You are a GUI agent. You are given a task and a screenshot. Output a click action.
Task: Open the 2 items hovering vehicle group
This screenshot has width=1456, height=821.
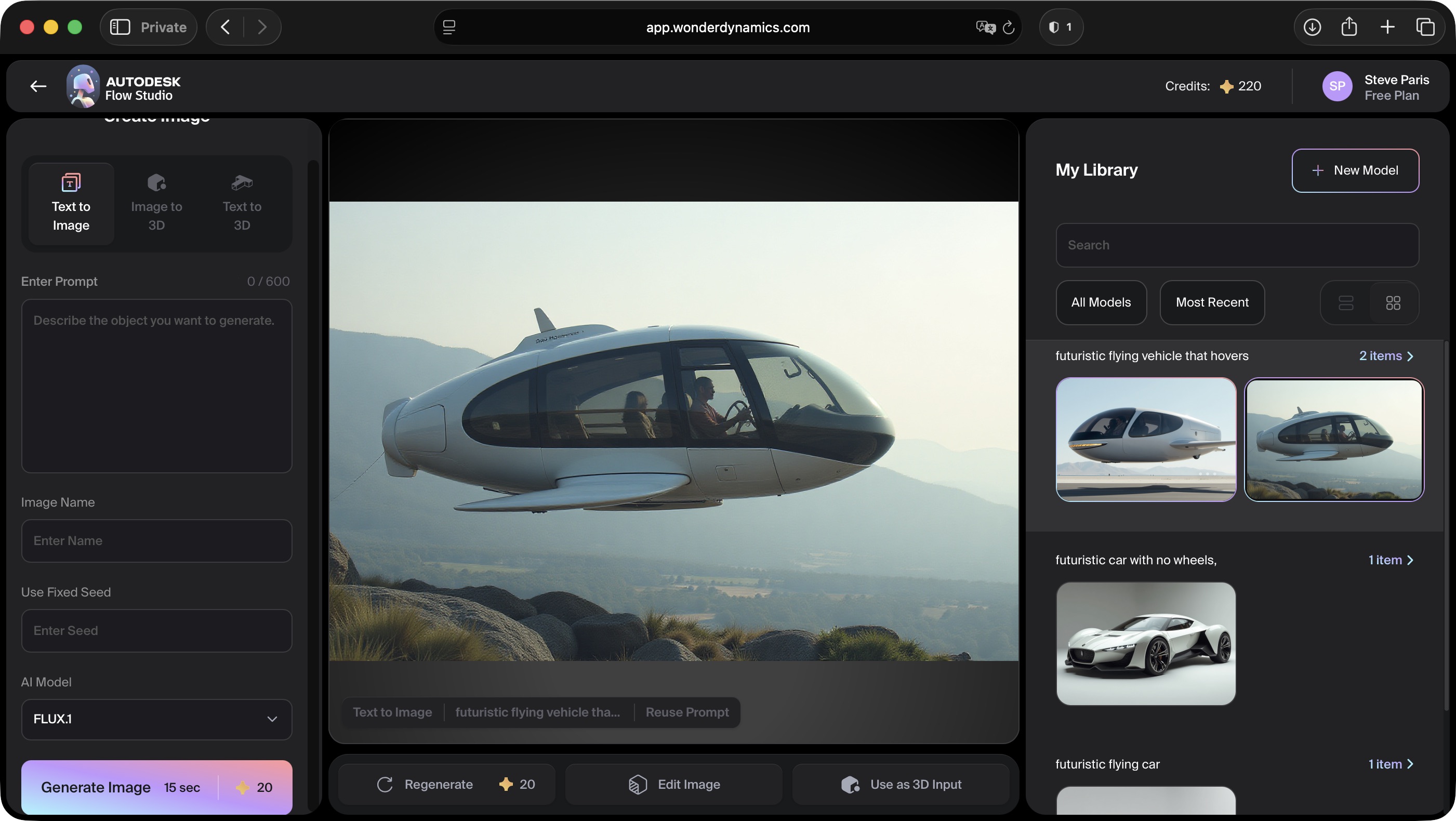tap(1386, 356)
